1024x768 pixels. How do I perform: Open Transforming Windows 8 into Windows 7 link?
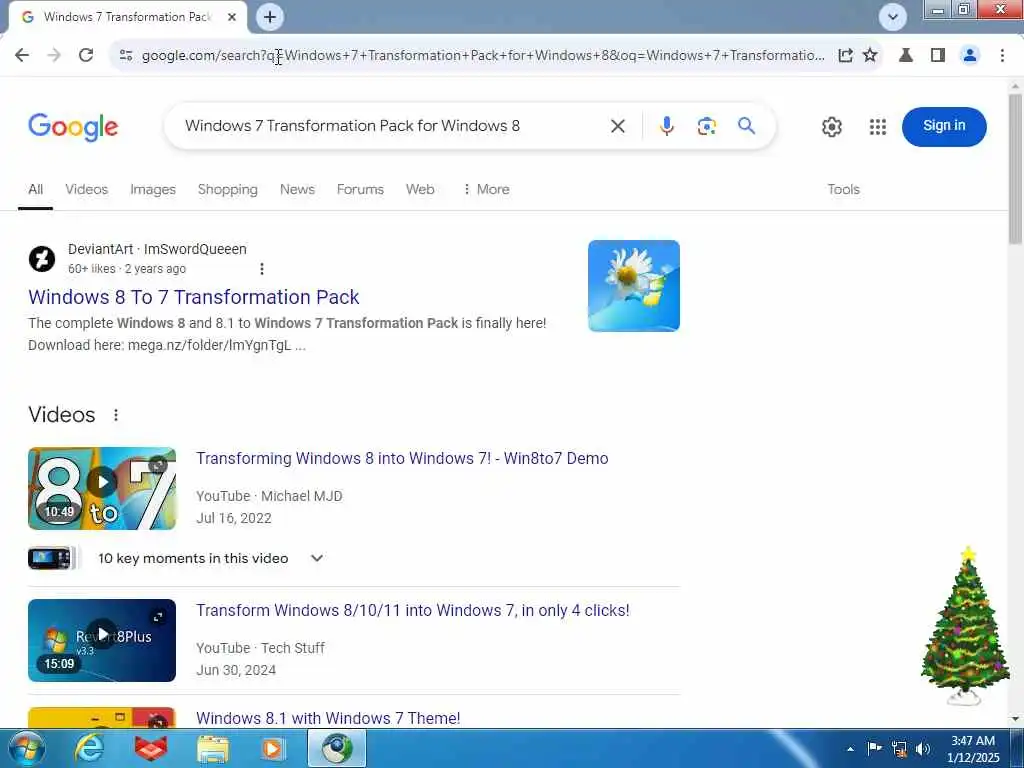click(x=402, y=458)
